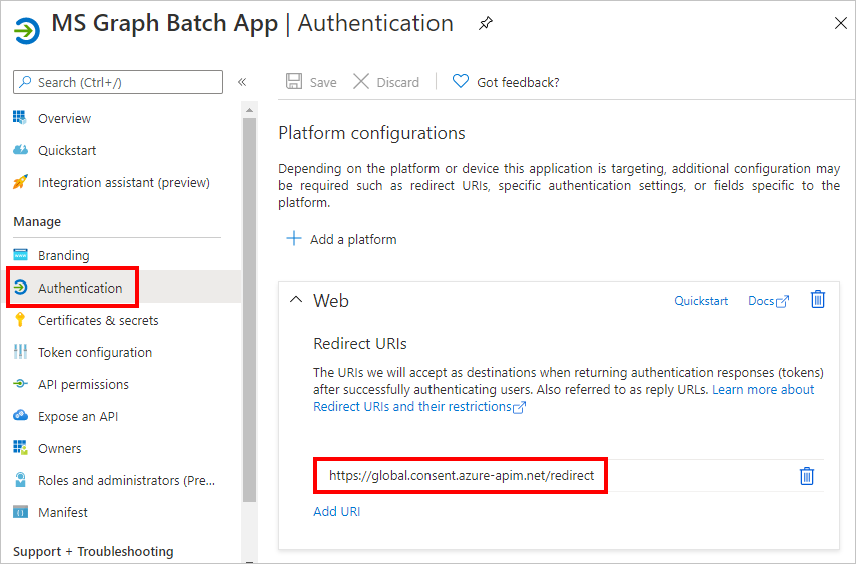The width and height of the screenshot is (856, 564).
Task: Click Discard in the toolbar
Action: pos(397,82)
